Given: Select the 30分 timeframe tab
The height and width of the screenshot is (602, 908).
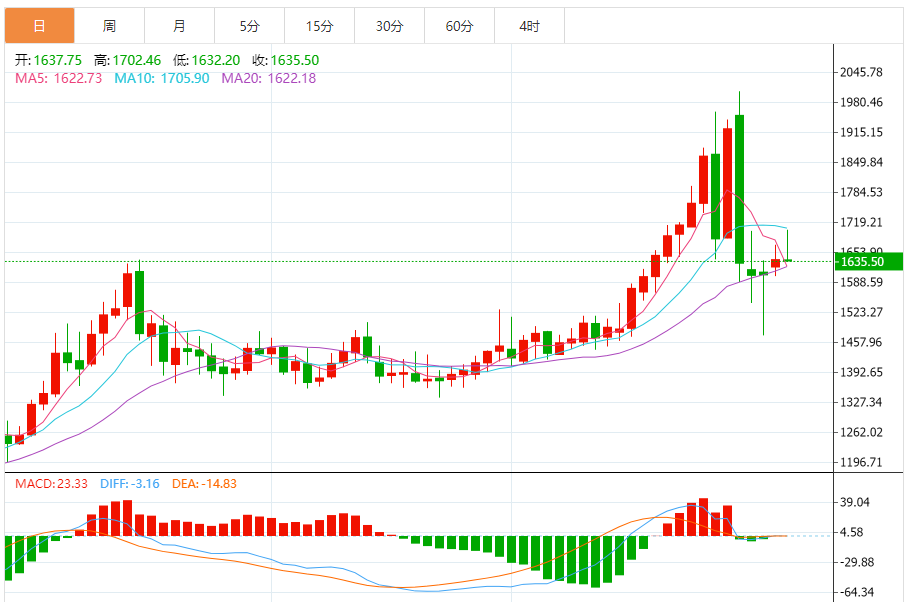Looking at the screenshot, I should [389, 26].
